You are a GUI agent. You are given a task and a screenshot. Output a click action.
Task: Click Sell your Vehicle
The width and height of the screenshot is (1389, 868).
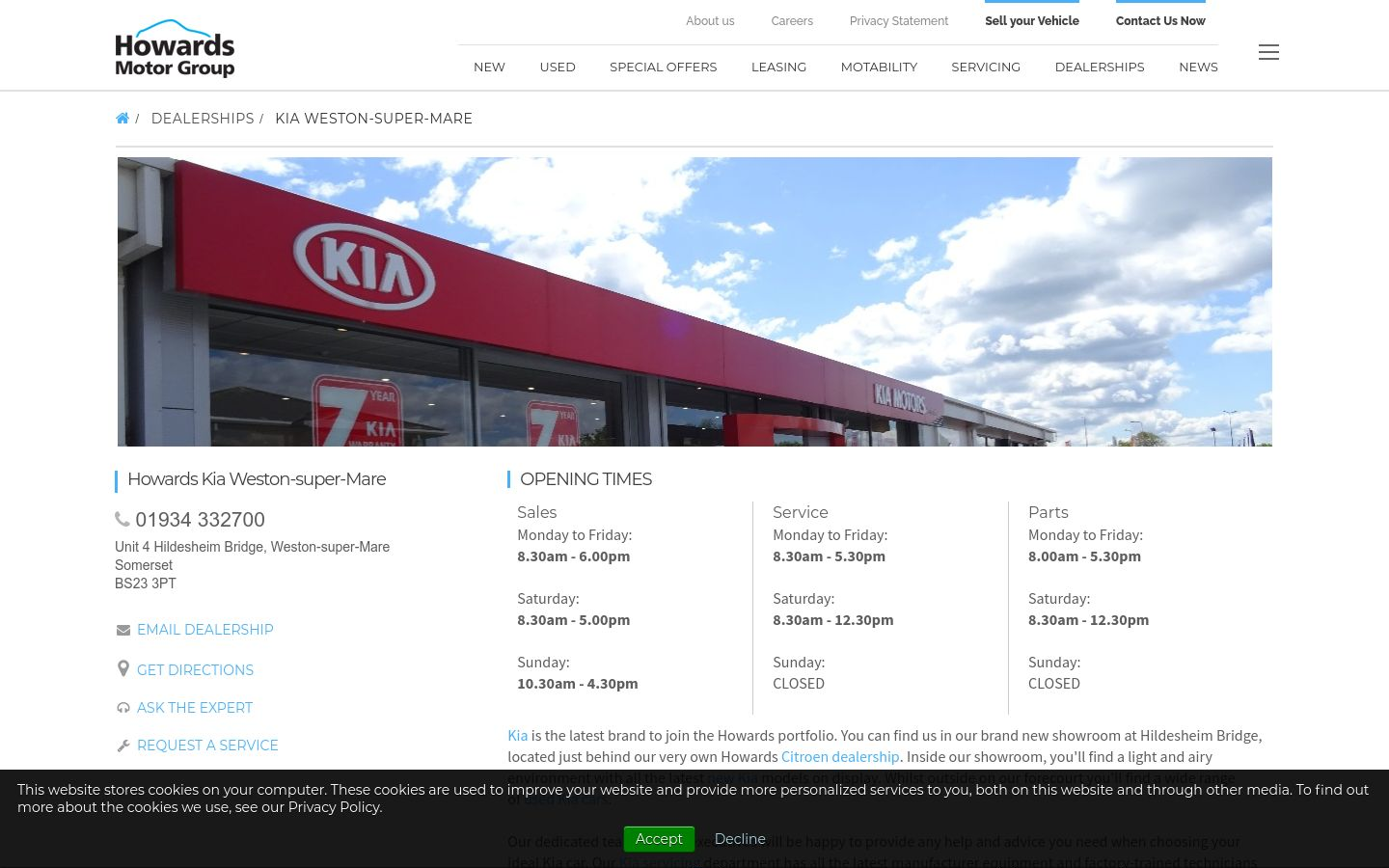pyautogui.click(x=1032, y=21)
